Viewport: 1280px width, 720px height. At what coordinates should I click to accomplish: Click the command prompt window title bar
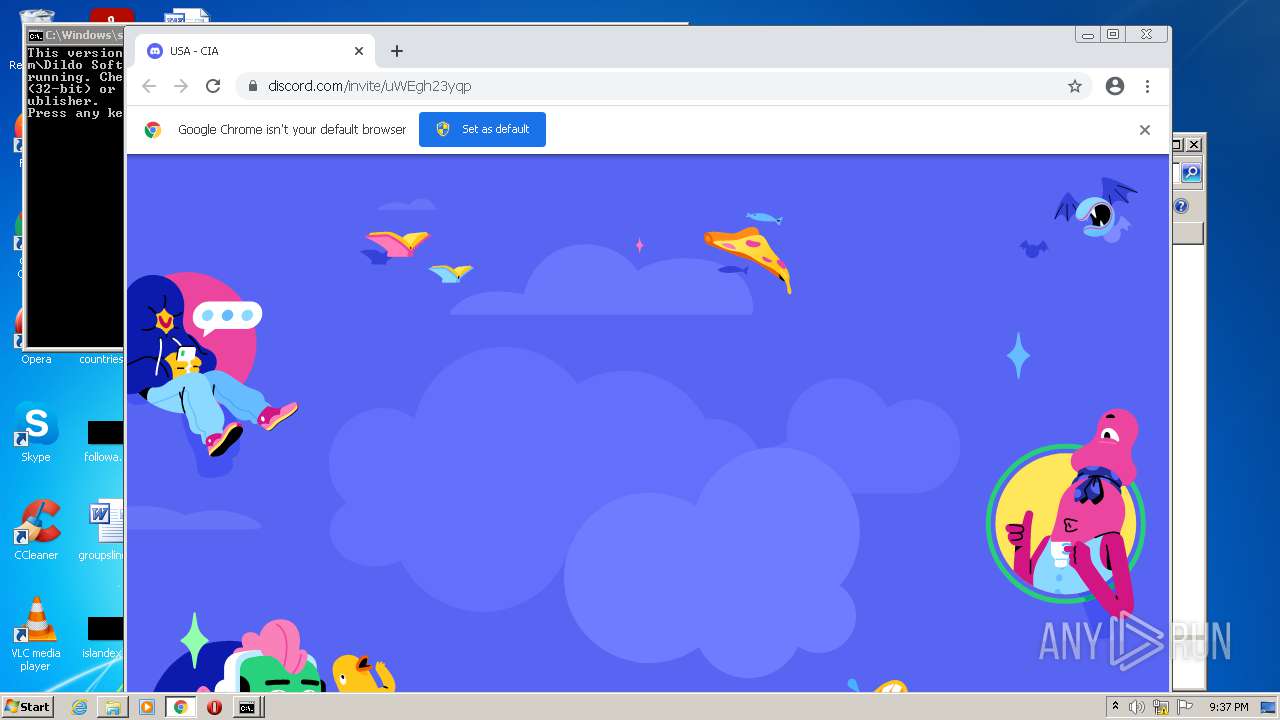75,35
